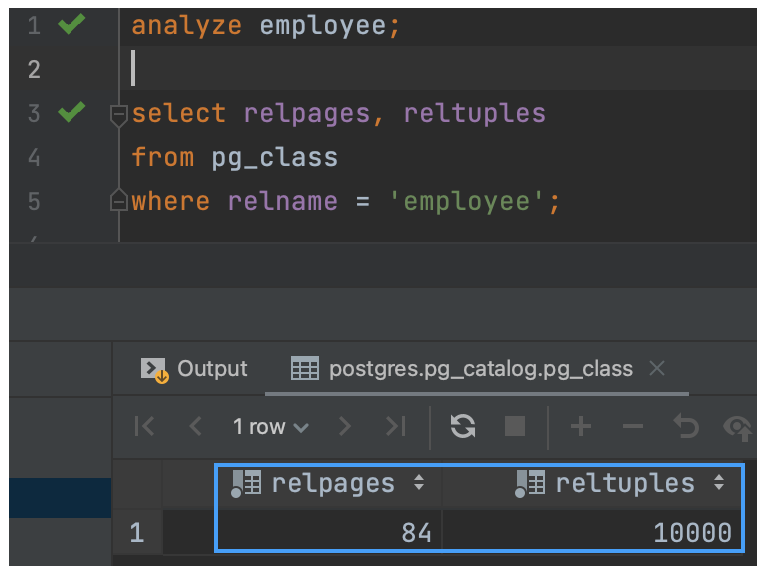Click the pg_class table name in query
Screen dimensions: 762x576
275,158
